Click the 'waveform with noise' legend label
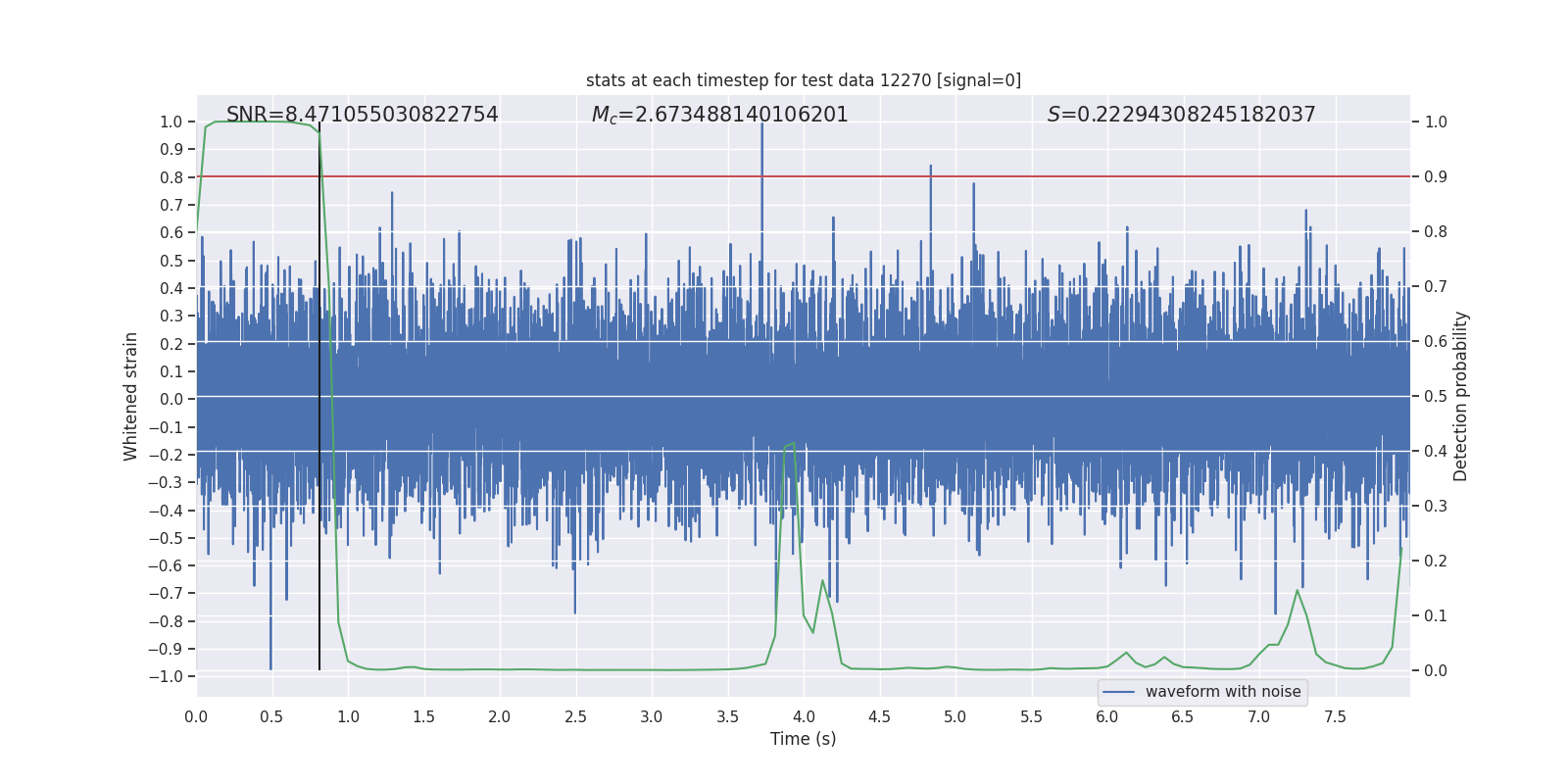 [x=1222, y=692]
